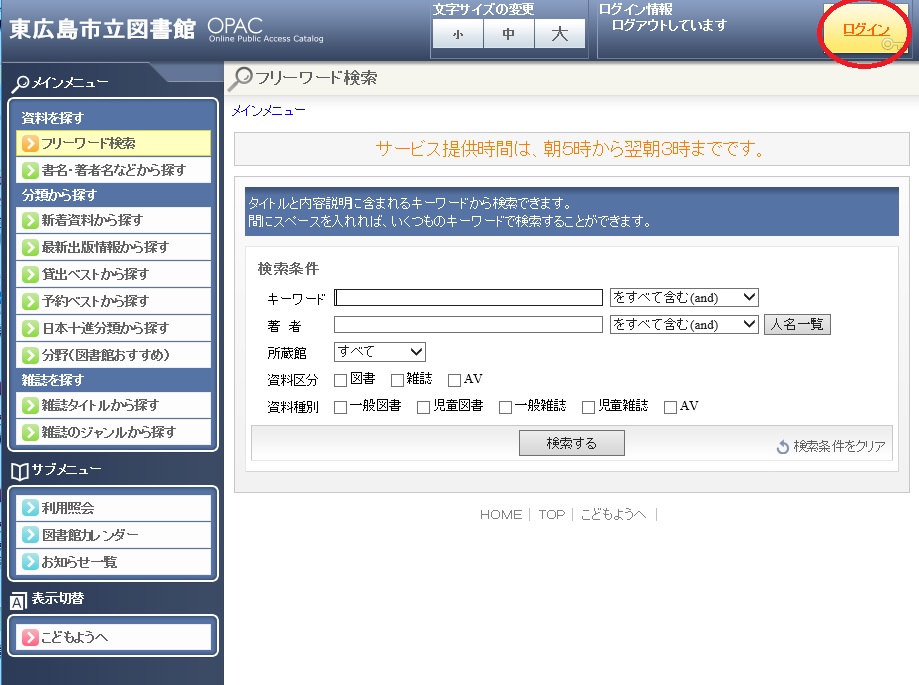Image resolution: width=919 pixels, height=685 pixels.
Task: Check 児童図書 under 資料種別
Action: point(423,407)
